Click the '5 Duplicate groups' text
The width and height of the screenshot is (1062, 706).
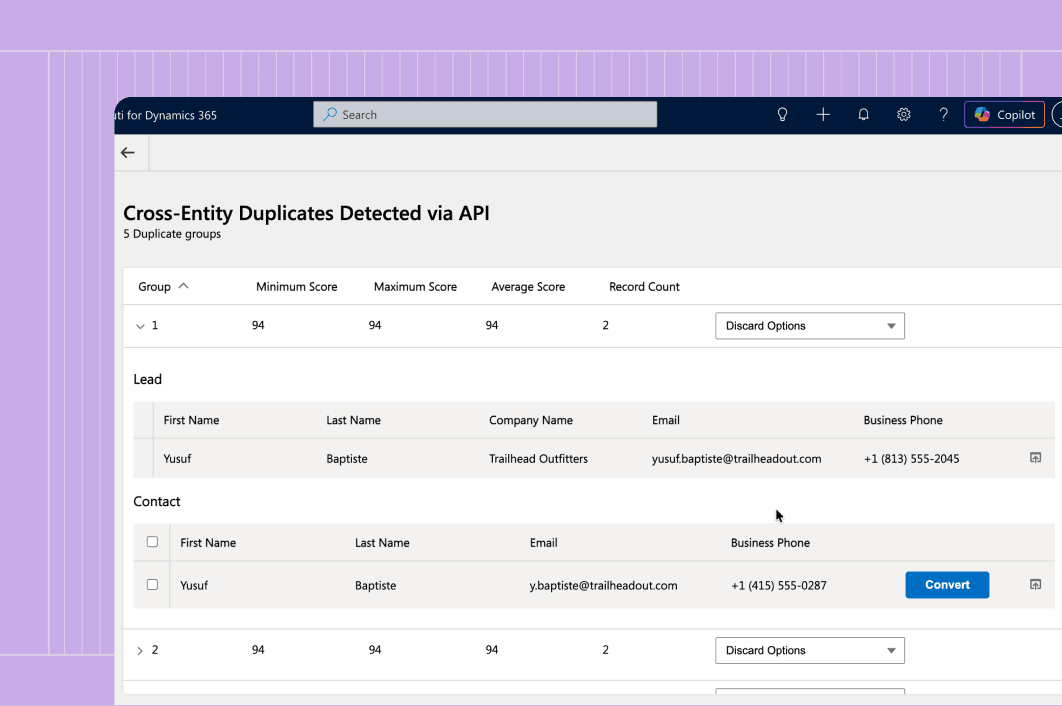pos(172,234)
